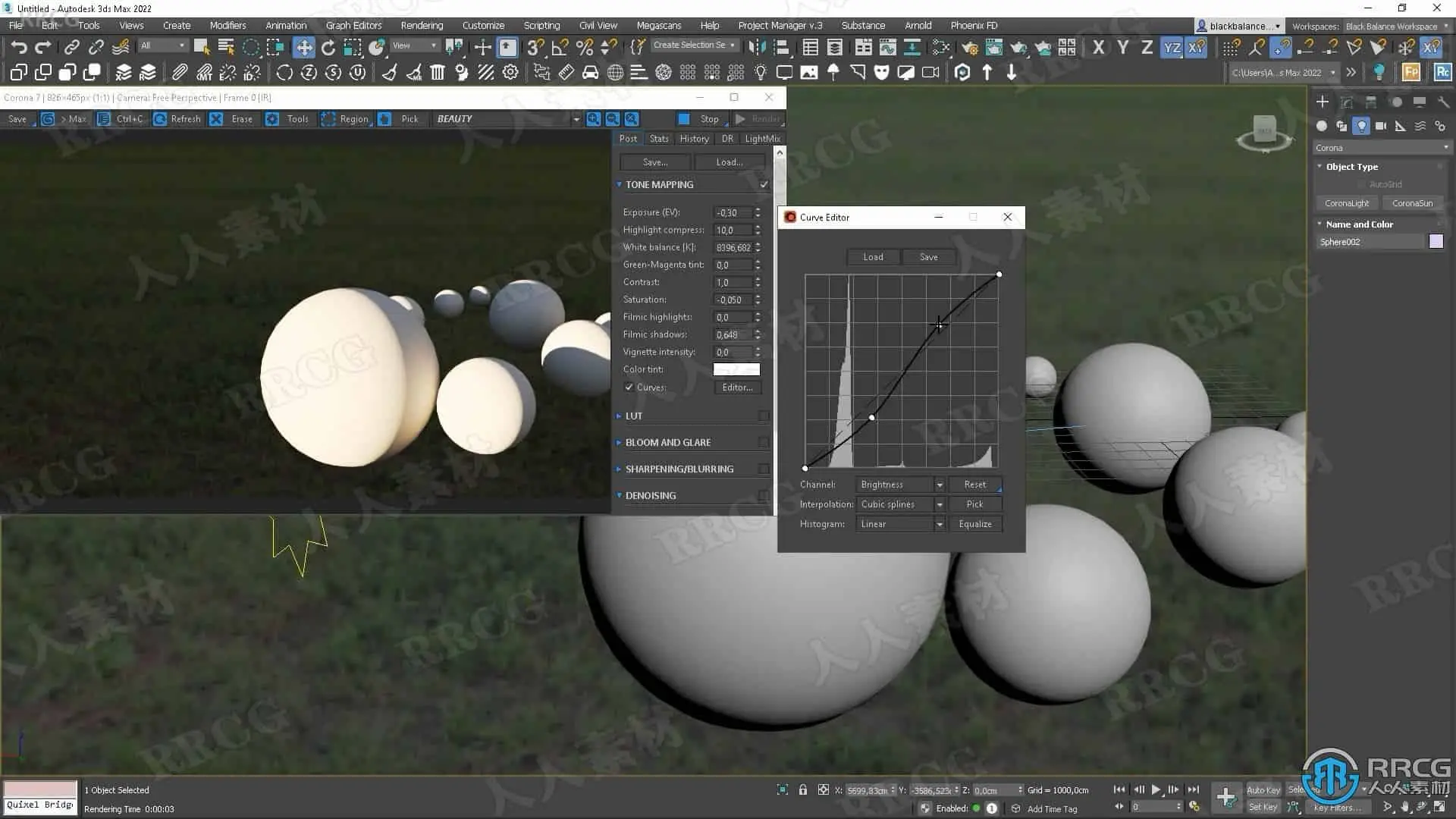Click the Curves Editor button
Image resolution: width=1456 pixels, height=819 pixels.
(737, 387)
